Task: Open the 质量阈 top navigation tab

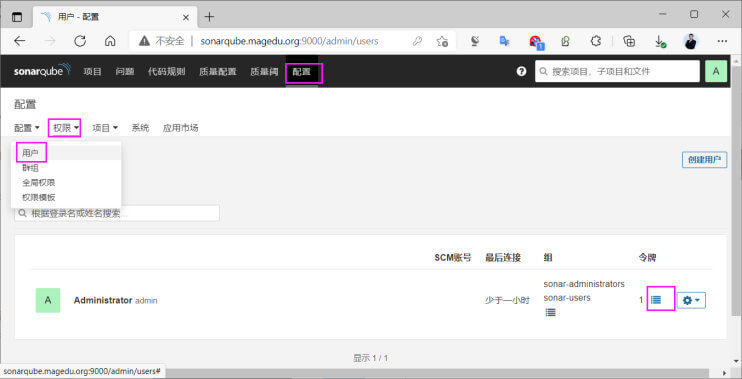Action: pyautogui.click(x=264, y=72)
